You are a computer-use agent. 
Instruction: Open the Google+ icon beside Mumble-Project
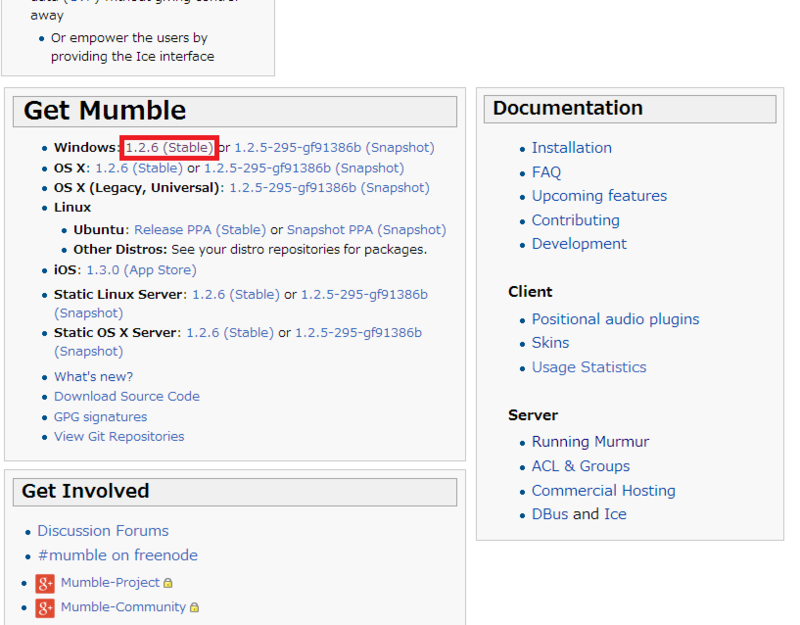click(45, 583)
